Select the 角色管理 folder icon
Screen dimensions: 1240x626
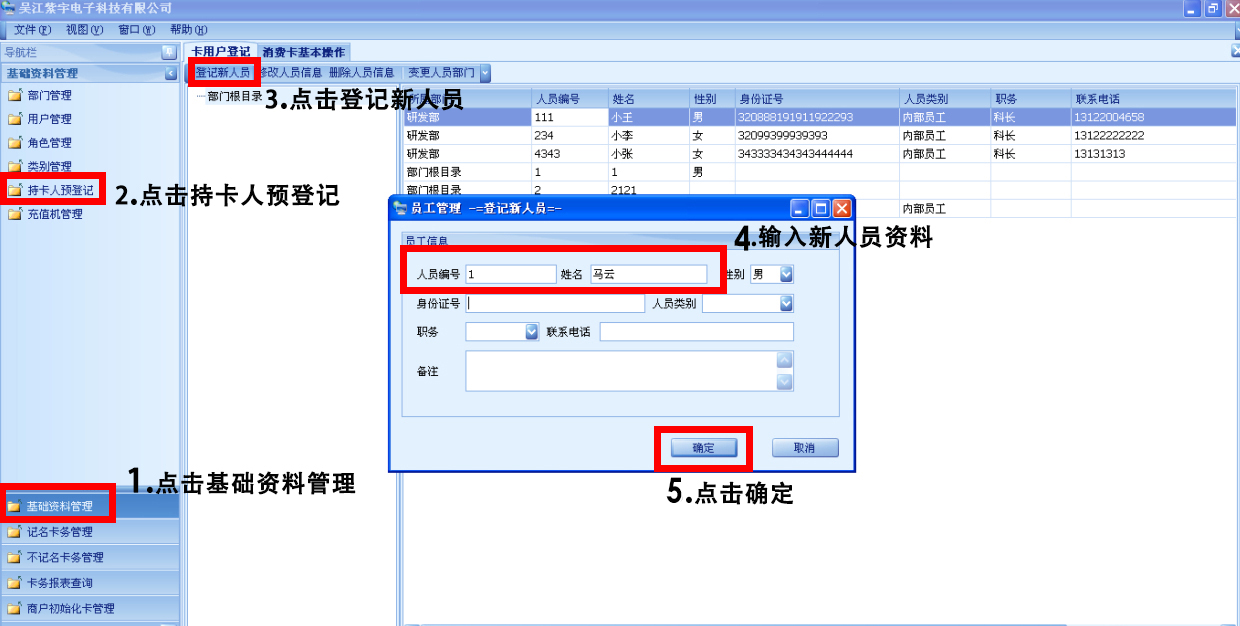point(14,143)
